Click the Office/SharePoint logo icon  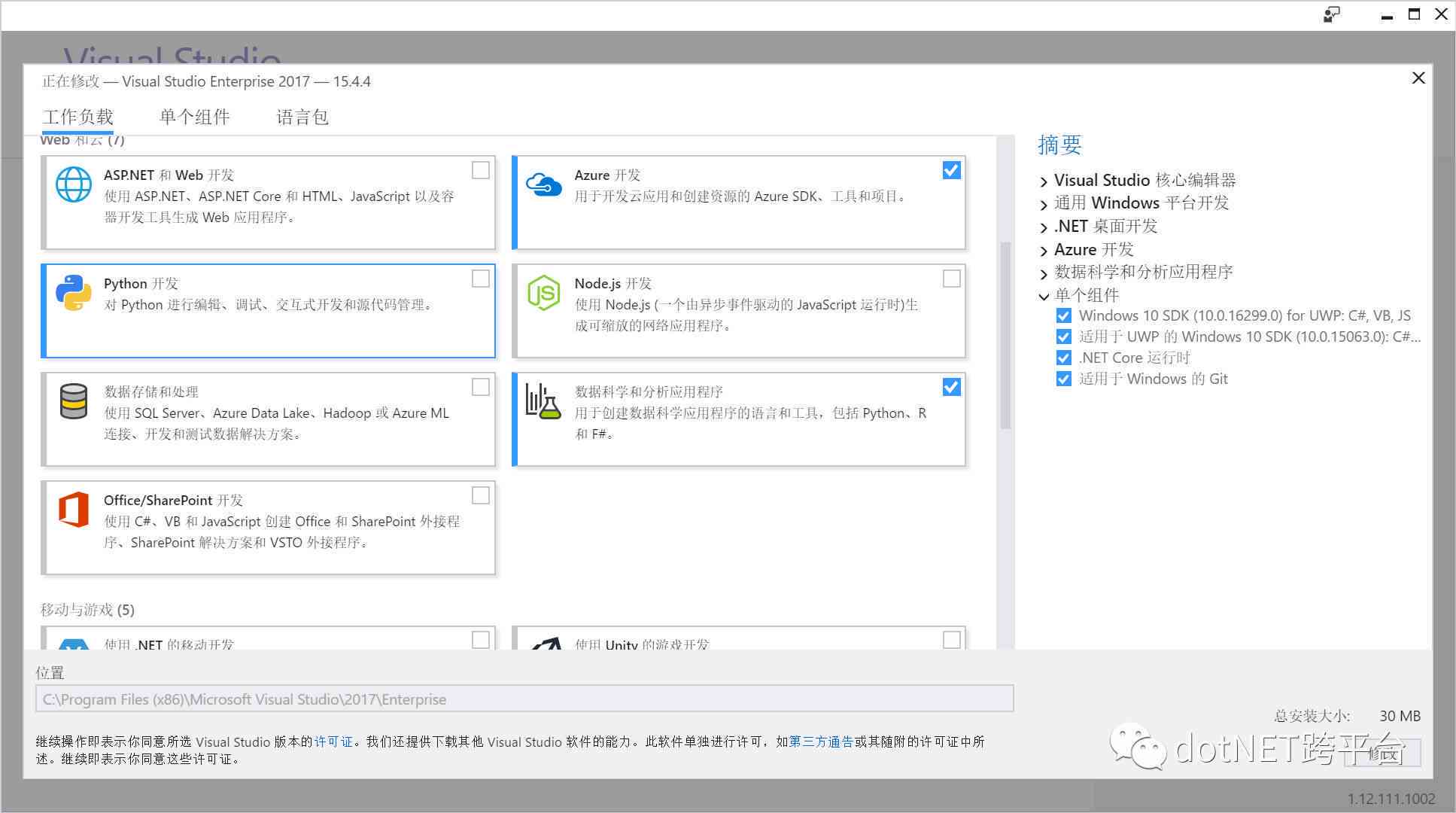[74, 510]
